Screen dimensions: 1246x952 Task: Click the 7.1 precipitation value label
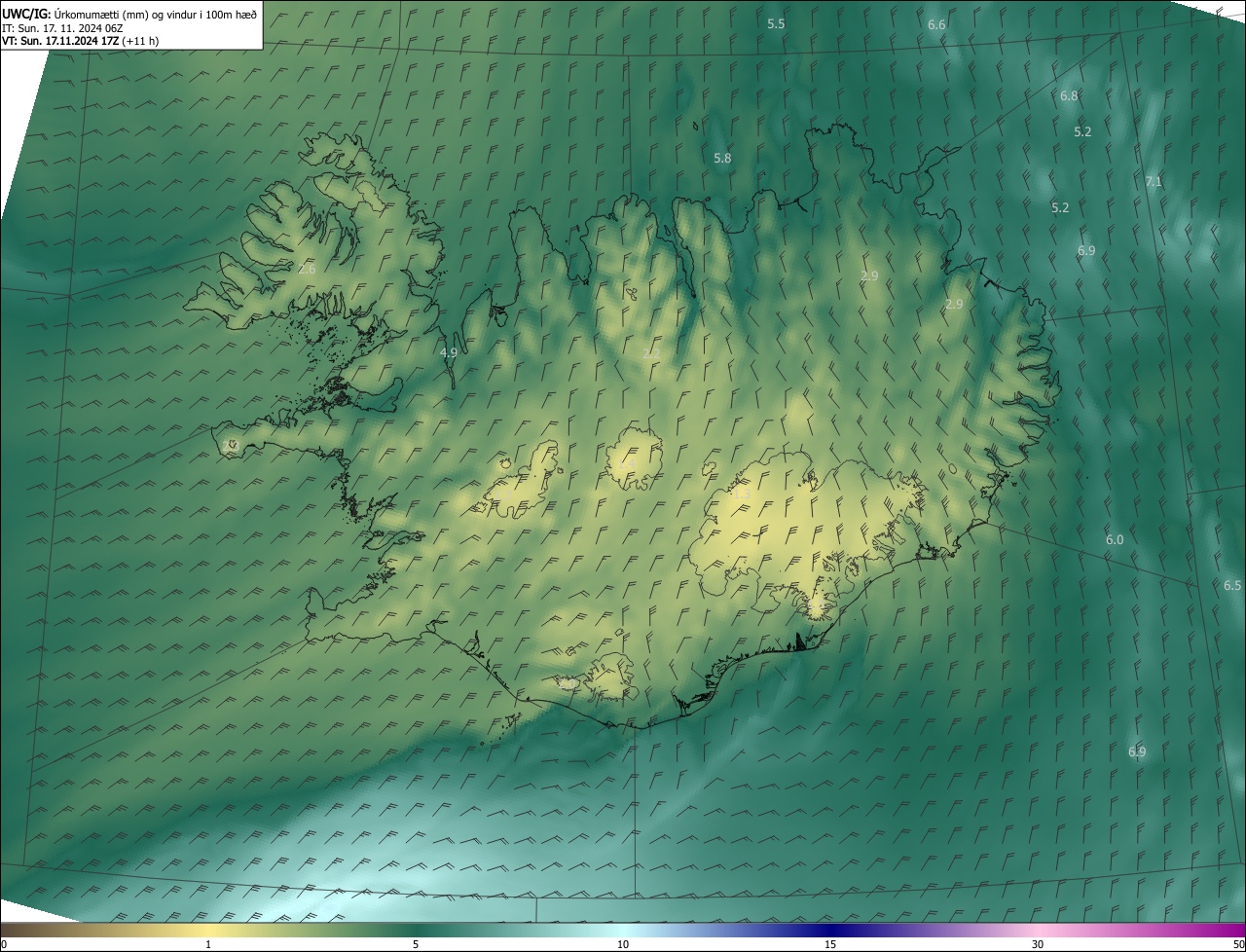pos(1154,182)
